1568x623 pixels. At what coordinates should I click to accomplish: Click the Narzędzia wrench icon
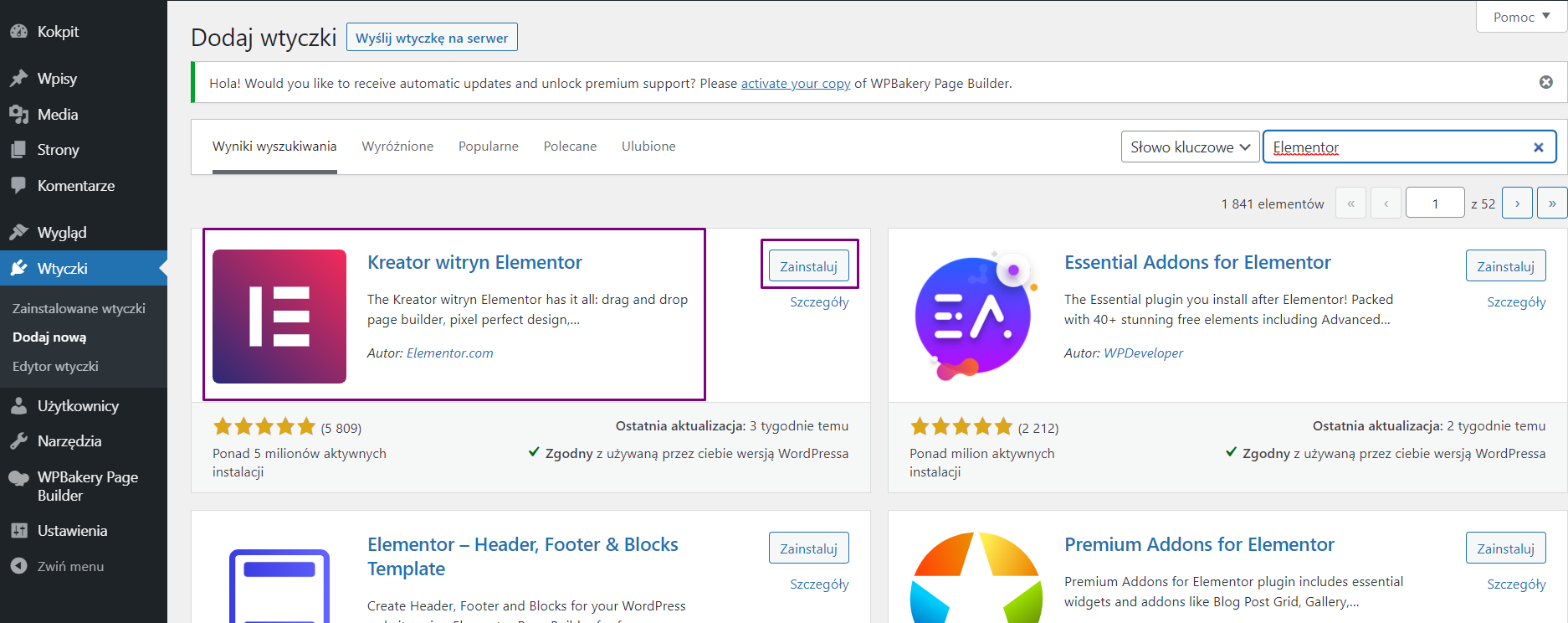click(x=18, y=441)
